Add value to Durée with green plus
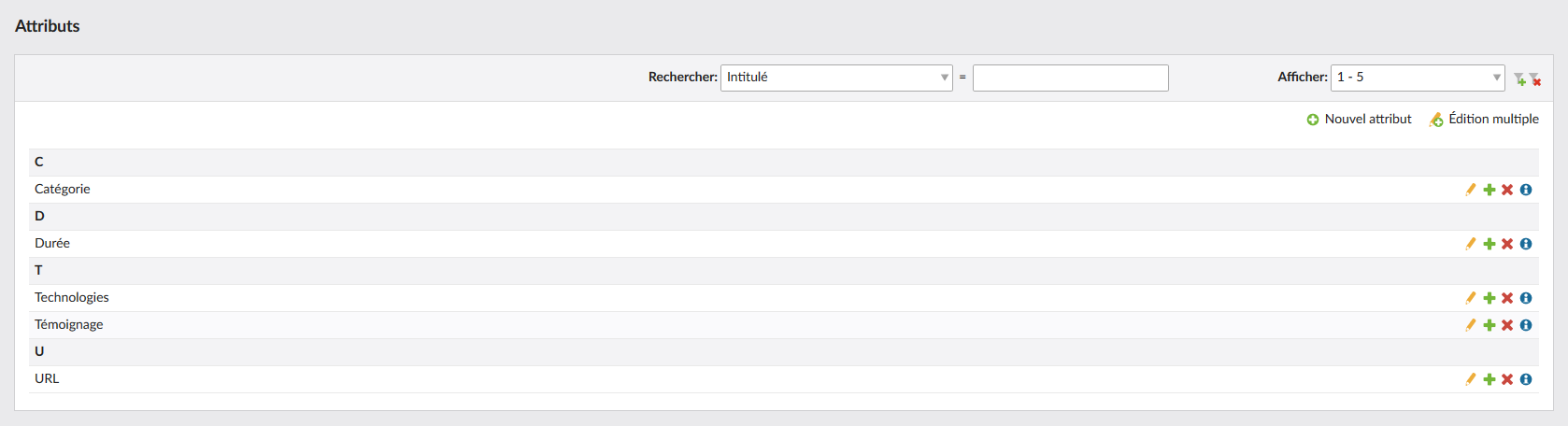 (x=1490, y=244)
